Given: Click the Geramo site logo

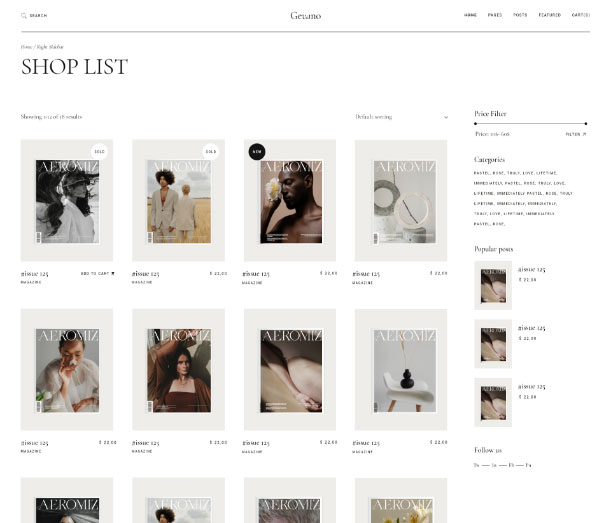Looking at the screenshot, I should 306,16.
